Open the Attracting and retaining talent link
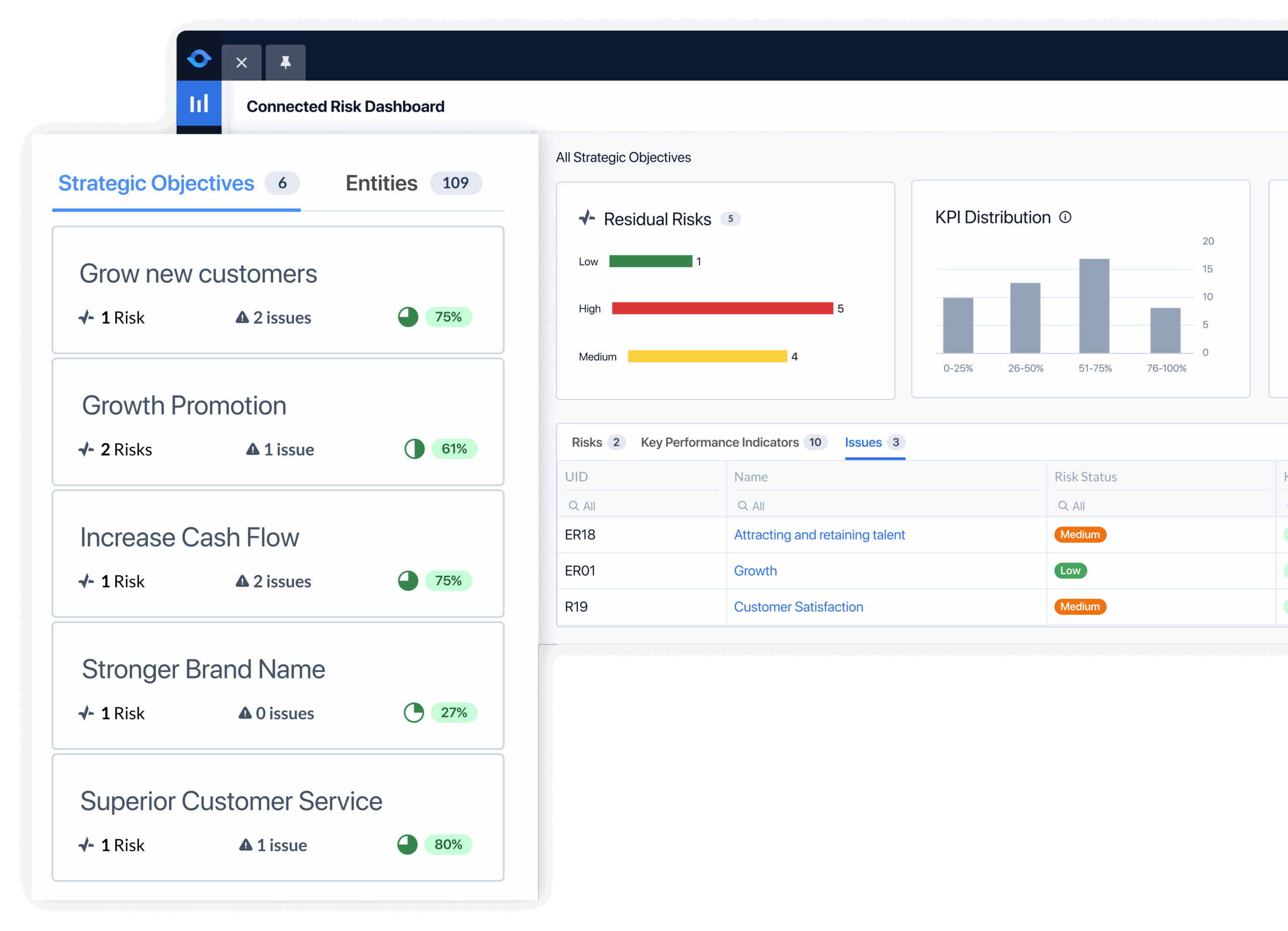The image size is (1288, 931). tap(819, 534)
